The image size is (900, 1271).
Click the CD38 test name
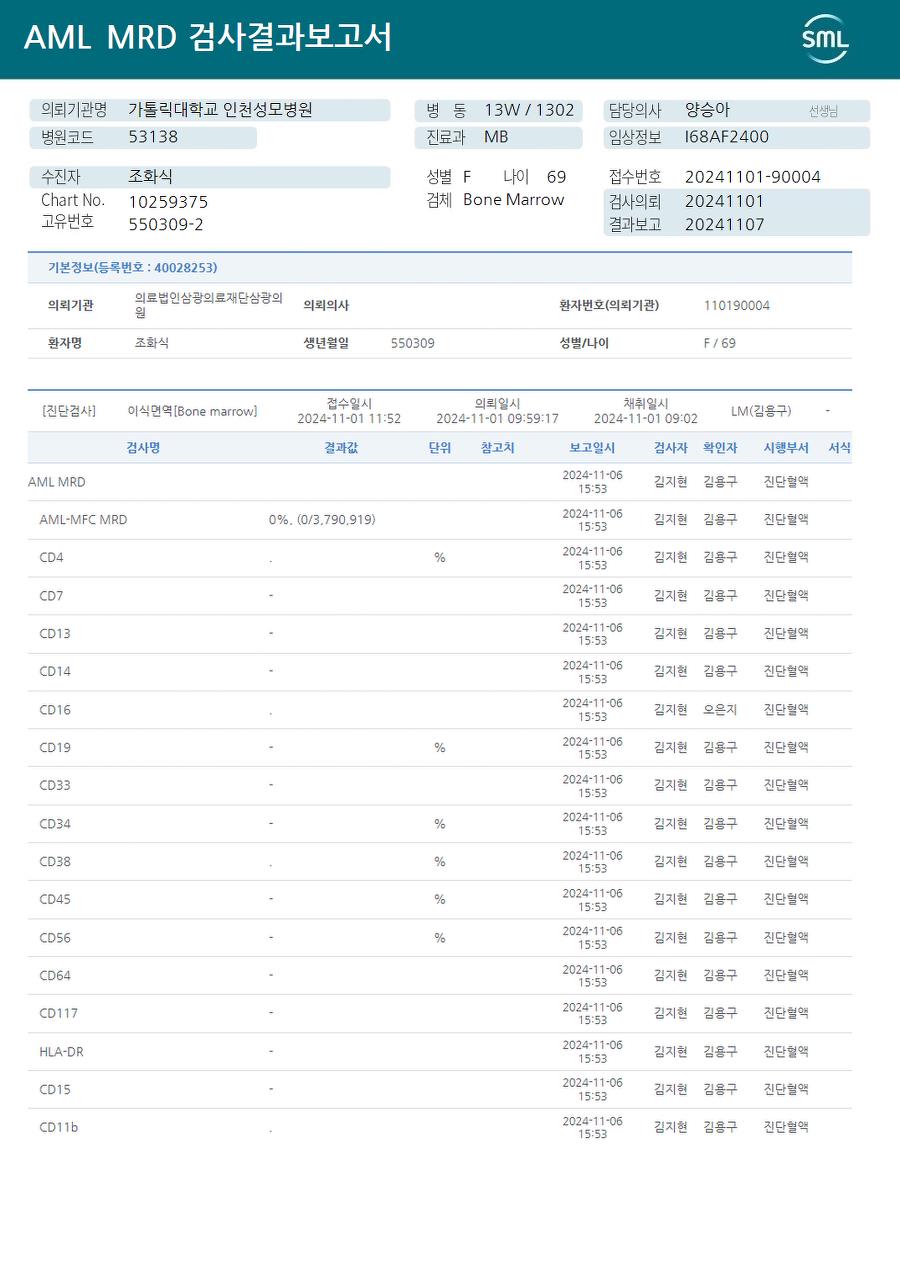(55, 862)
